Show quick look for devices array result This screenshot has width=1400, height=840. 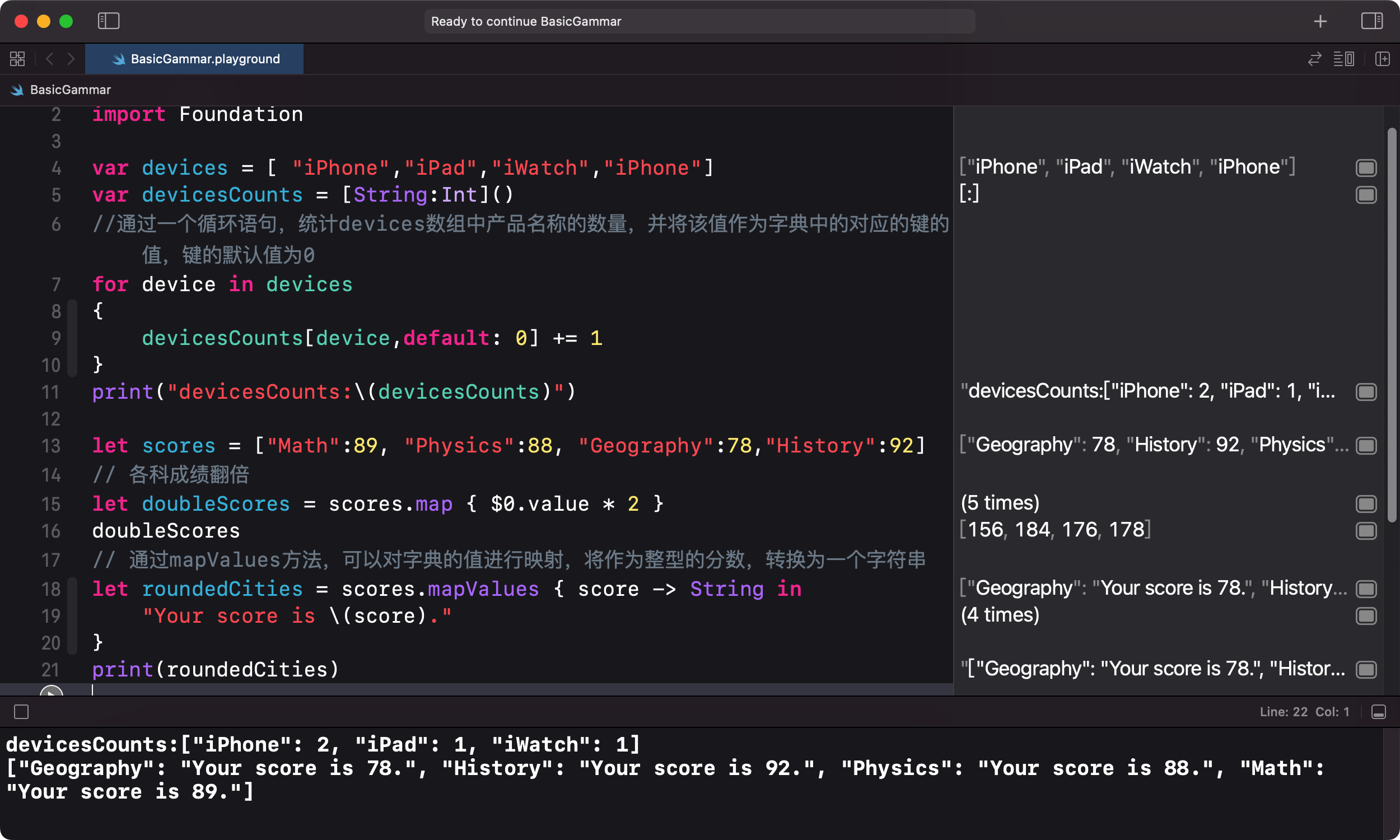[1366, 167]
